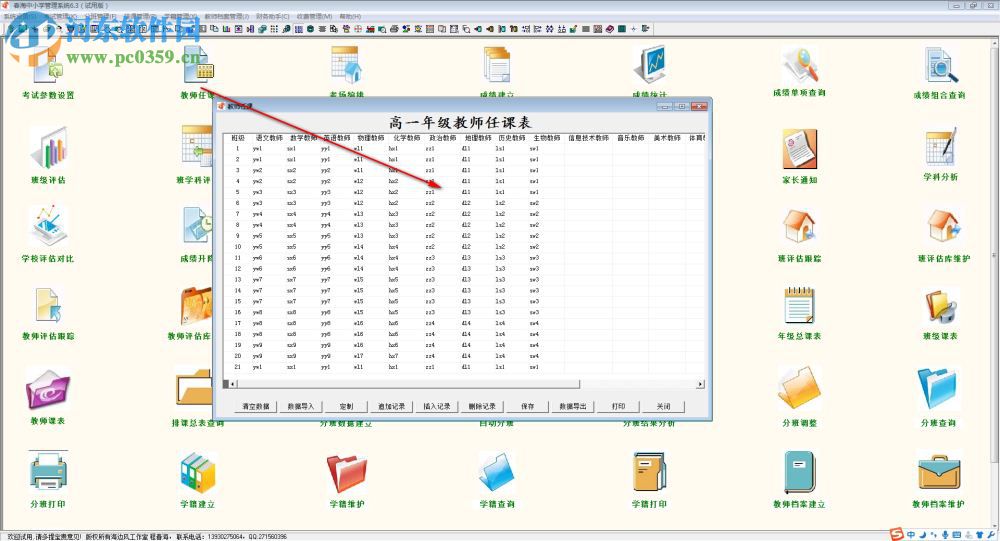The height and width of the screenshot is (541, 1000).
Task: Click the 定制 button
Action: coord(346,406)
